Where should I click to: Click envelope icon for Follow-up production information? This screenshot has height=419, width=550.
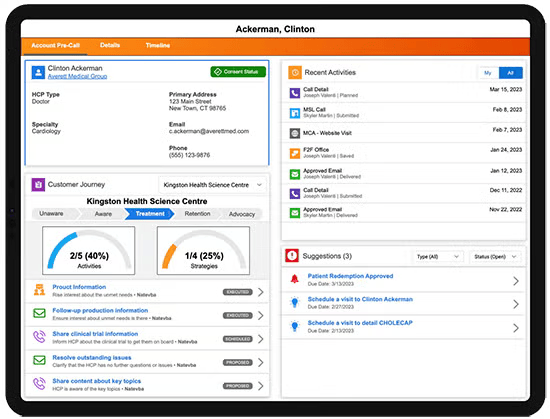tap(39, 313)
